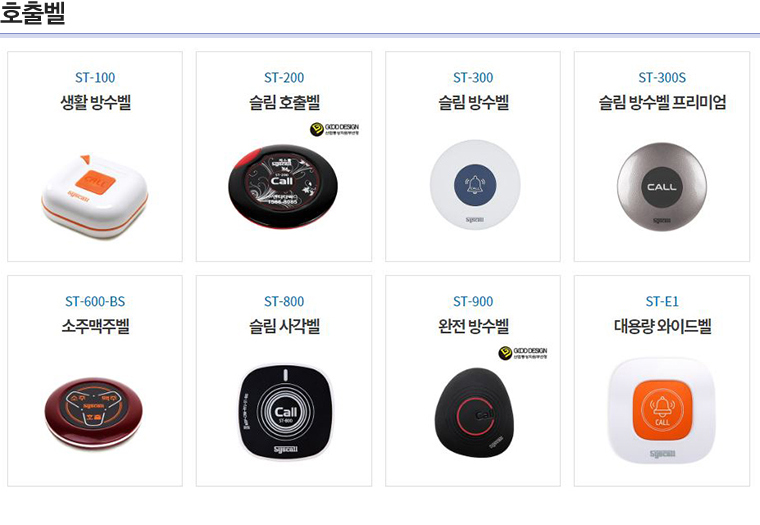Image resolution: width=760 pixels, height=525 pixels.
Task: Click the orange ST-E1 wide bell image
Action: click(662, 411)
